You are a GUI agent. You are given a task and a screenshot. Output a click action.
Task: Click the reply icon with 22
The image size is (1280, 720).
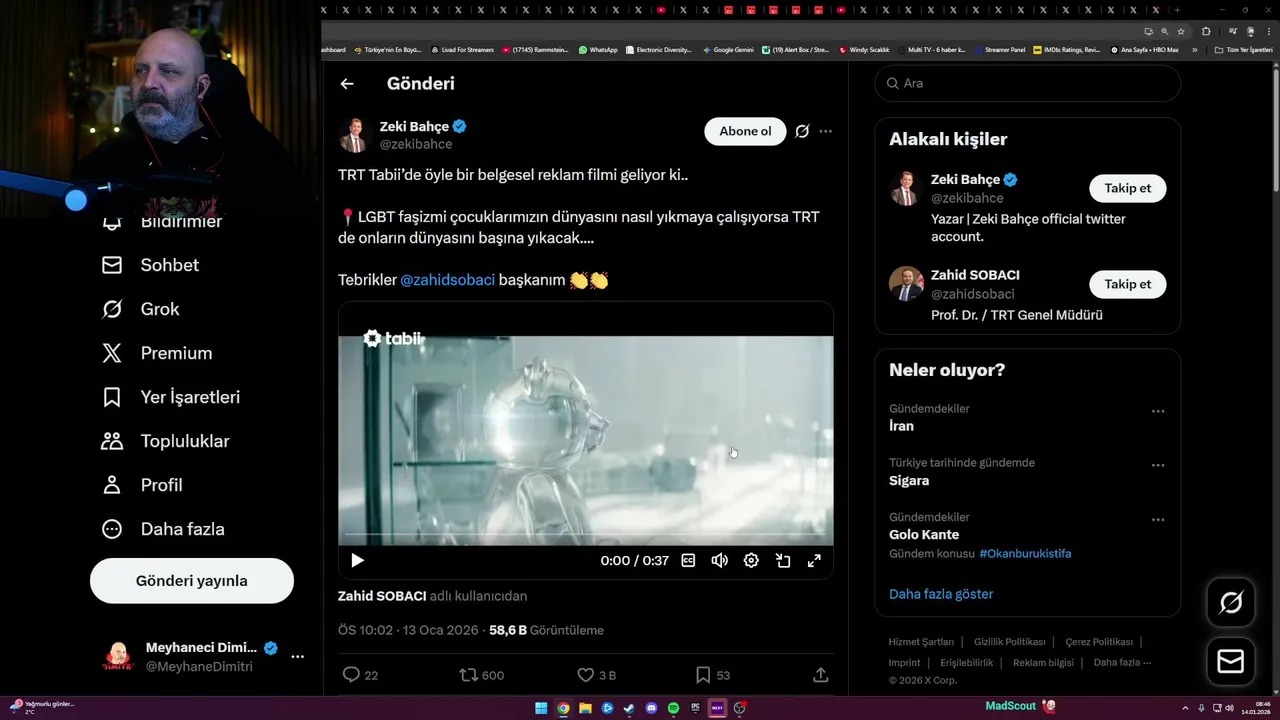tap(351, 675)
